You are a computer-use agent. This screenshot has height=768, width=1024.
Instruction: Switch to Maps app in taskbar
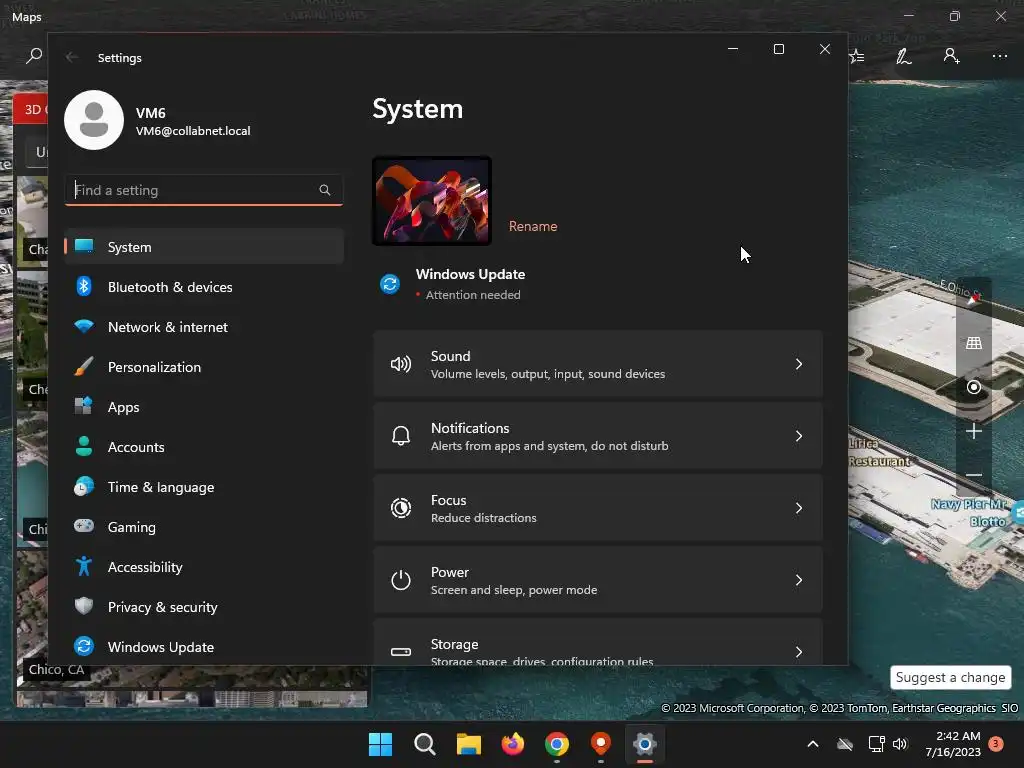pos(600,744)
